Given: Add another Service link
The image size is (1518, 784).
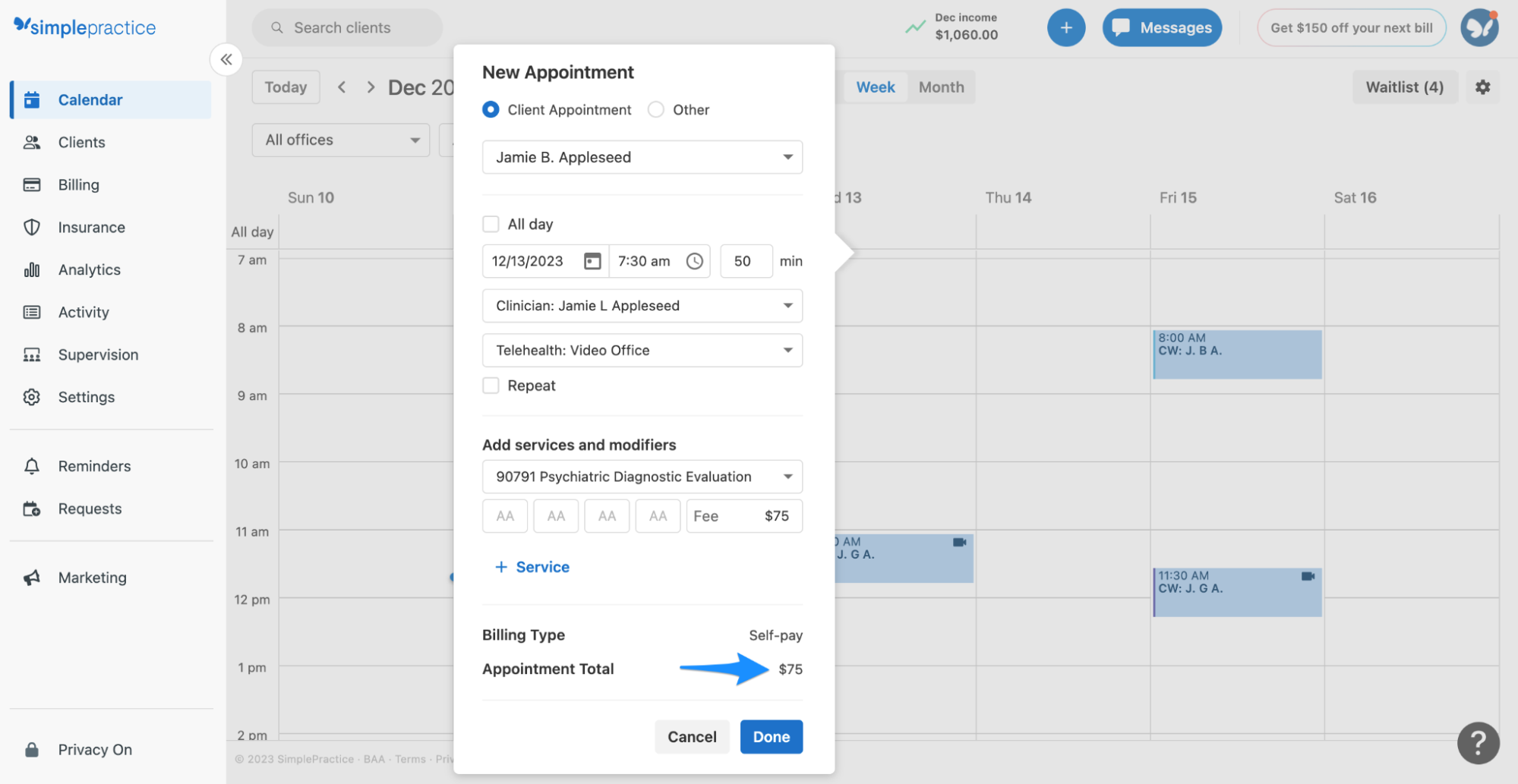Looking at the screenshot, I should 532,567.
